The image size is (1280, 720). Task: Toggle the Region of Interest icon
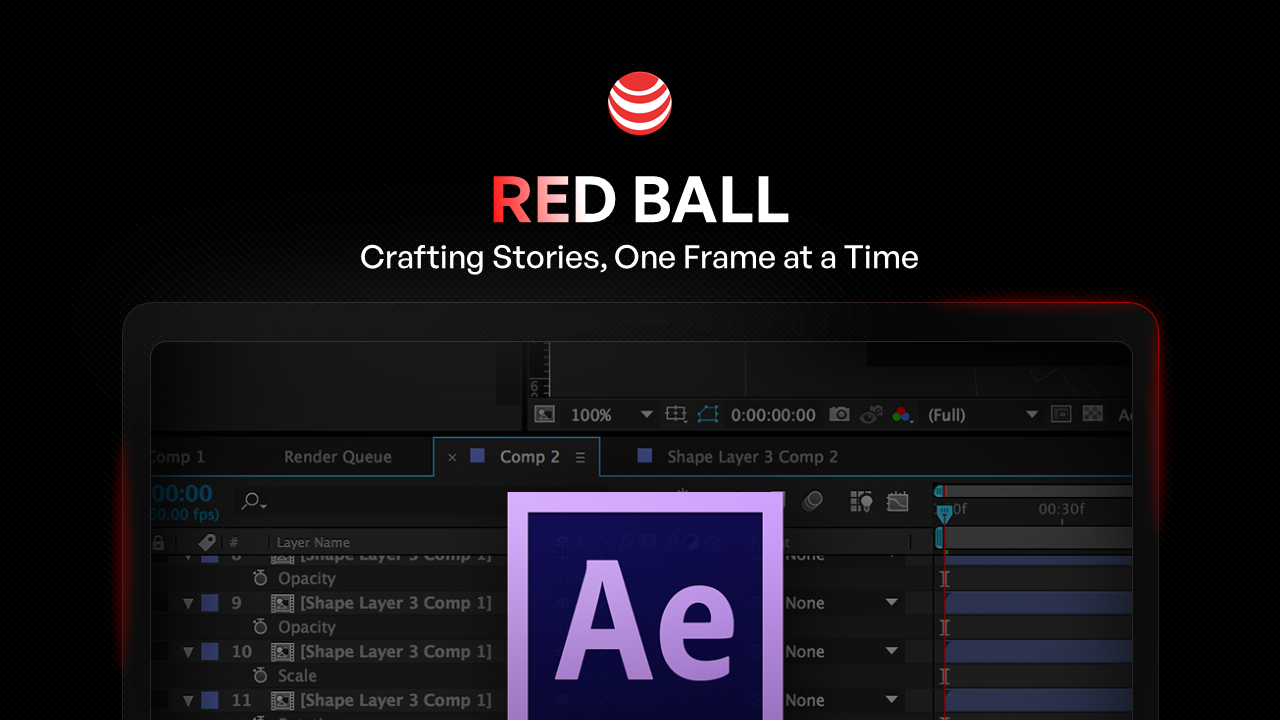tap(1061, 414)
